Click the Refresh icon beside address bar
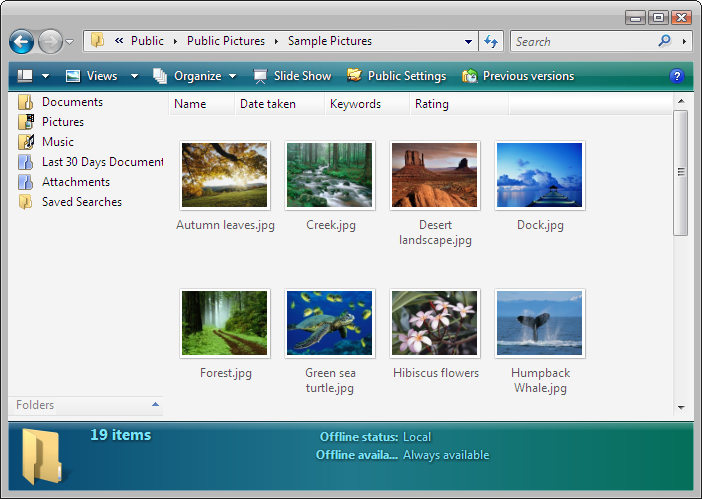The height and width of the screenshot is (499, 702). coord(491,42)
